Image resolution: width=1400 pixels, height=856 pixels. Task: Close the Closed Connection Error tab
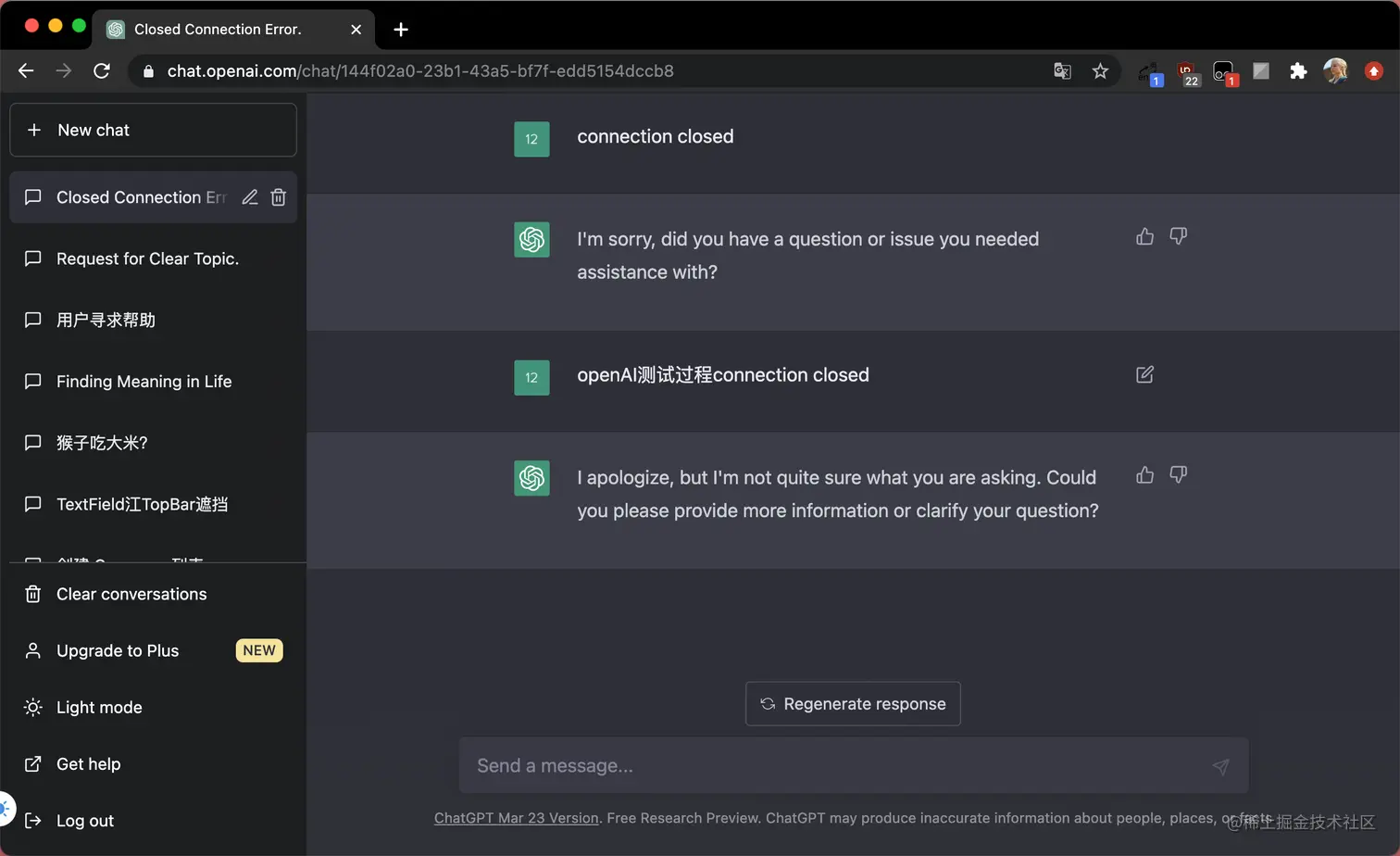pos(356,30)
